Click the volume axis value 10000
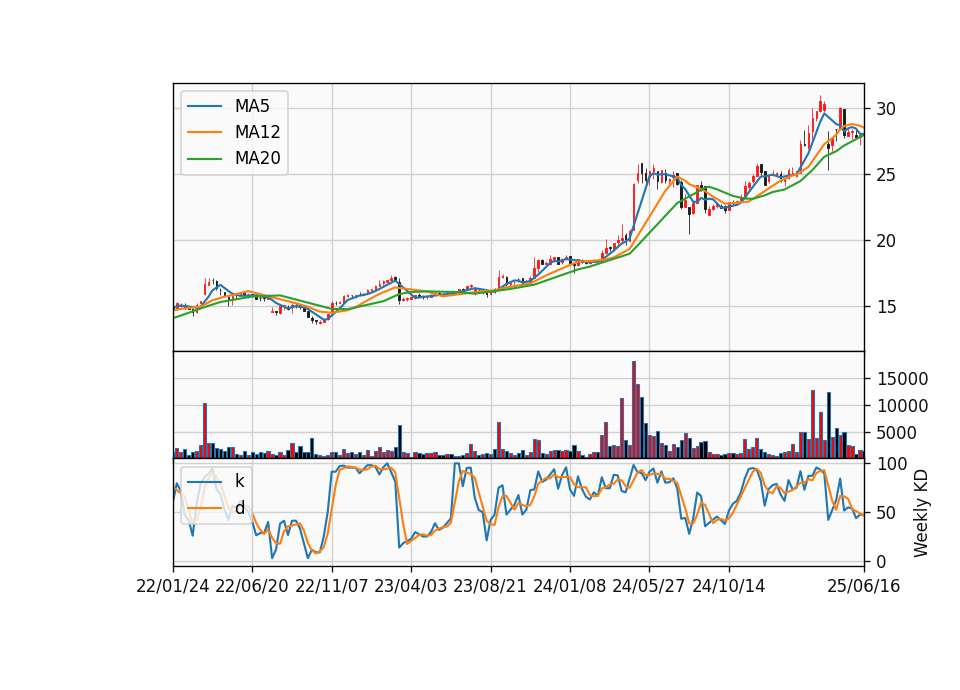 pos(902,406)
